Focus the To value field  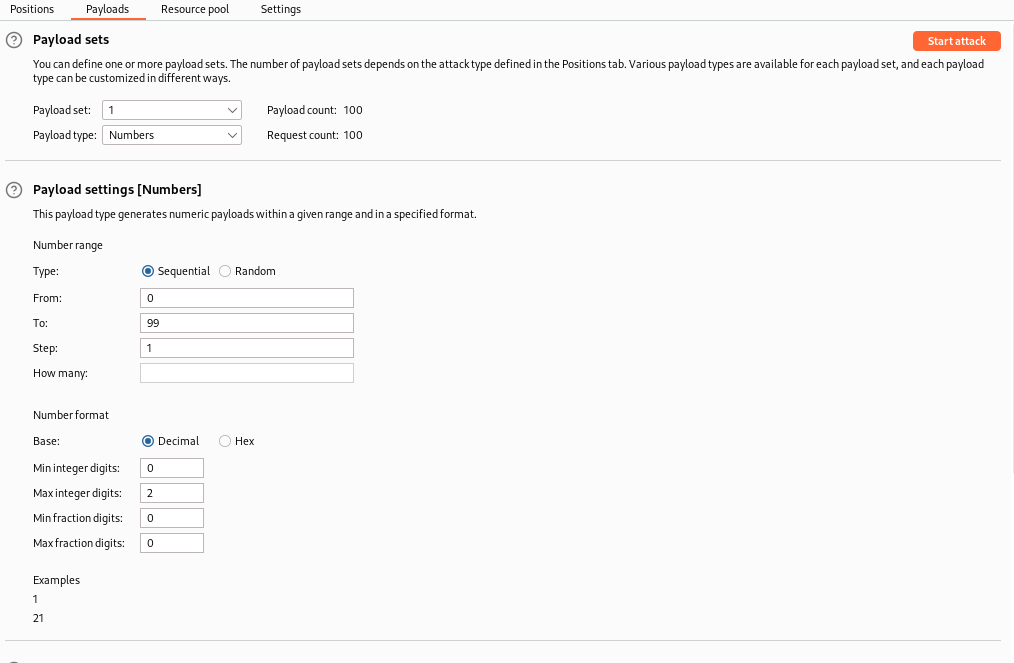(247, 323)
